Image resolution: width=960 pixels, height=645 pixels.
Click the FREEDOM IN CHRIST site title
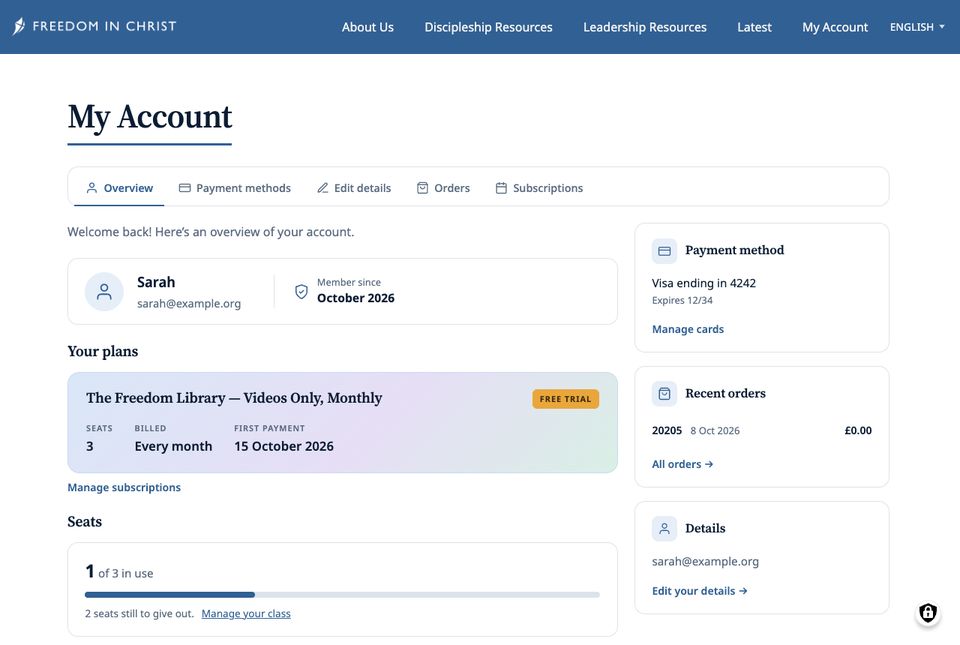[x=104, y=26]
